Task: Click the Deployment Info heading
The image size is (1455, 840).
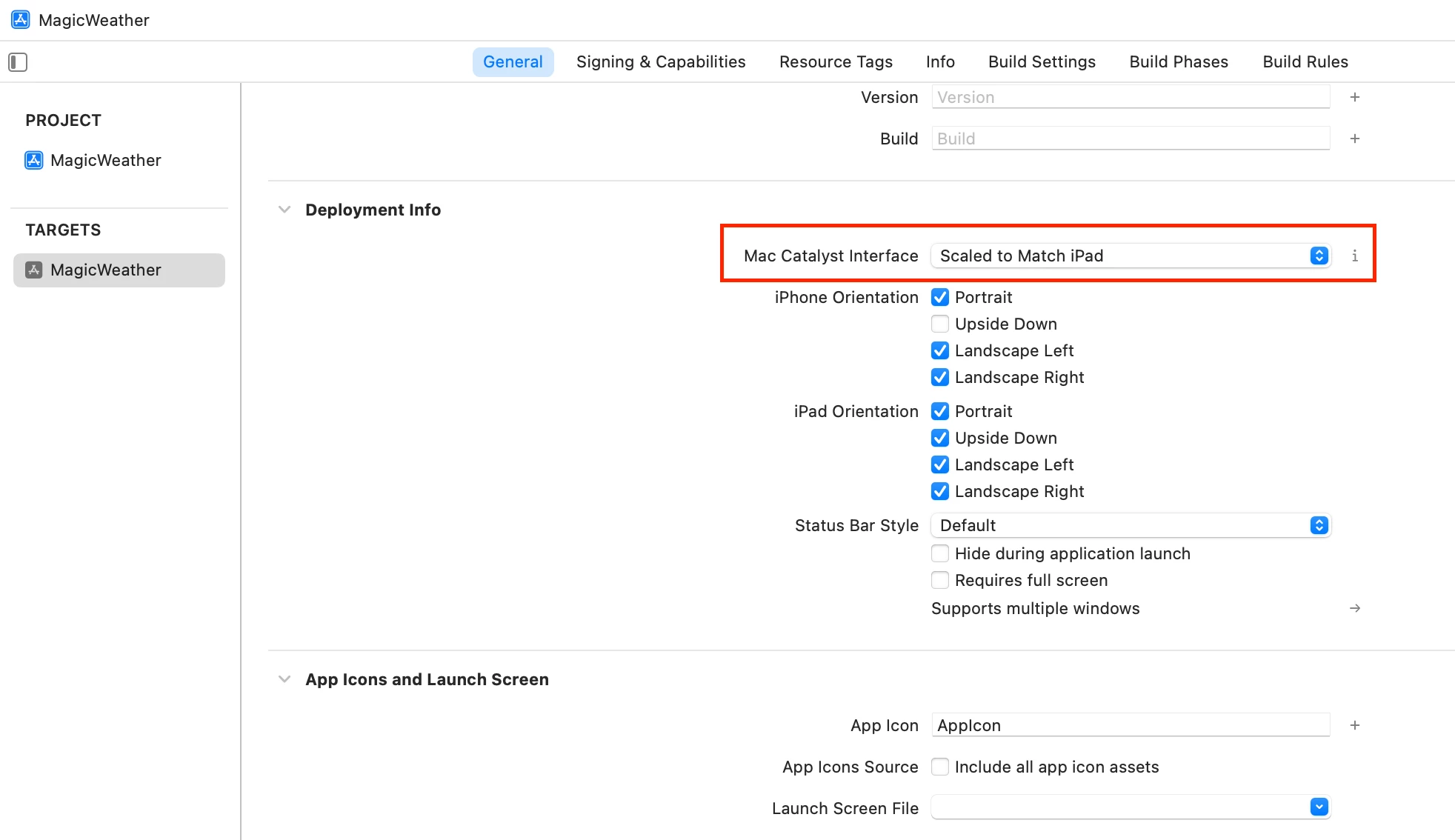Action: click(373, 210)
